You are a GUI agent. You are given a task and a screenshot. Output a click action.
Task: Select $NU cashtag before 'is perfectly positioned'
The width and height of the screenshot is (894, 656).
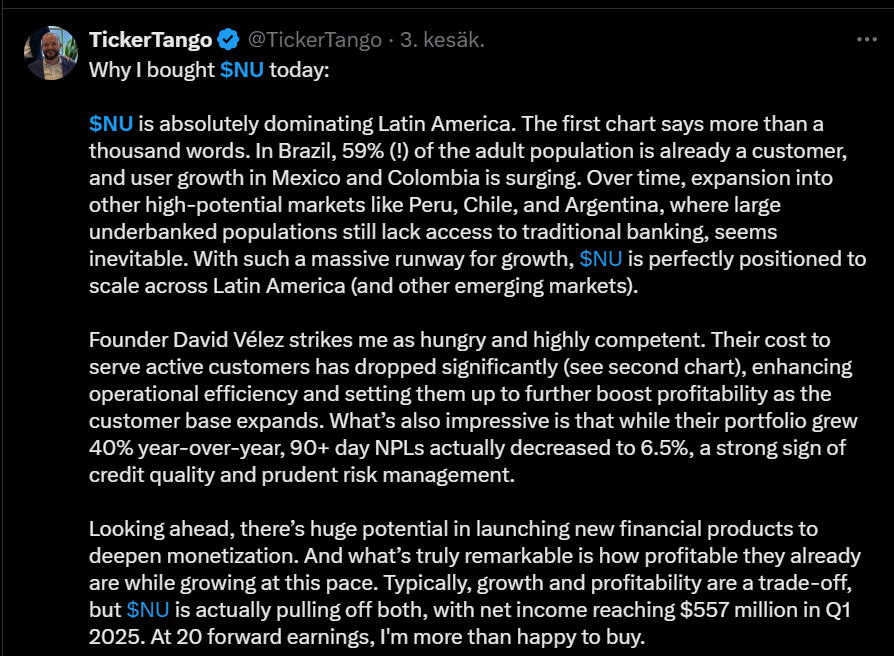pos(600,259)
